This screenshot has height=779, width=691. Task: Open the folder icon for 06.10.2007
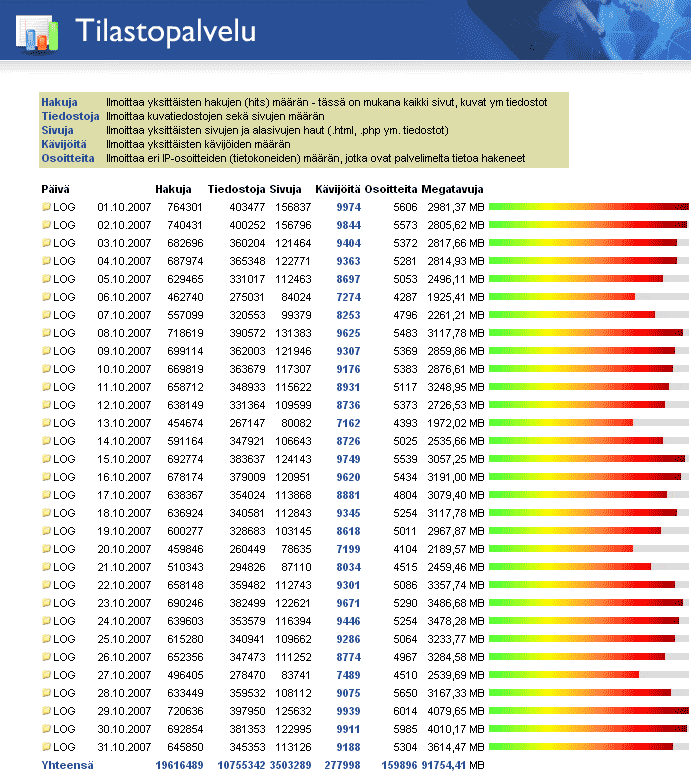[x=47, y=297]
